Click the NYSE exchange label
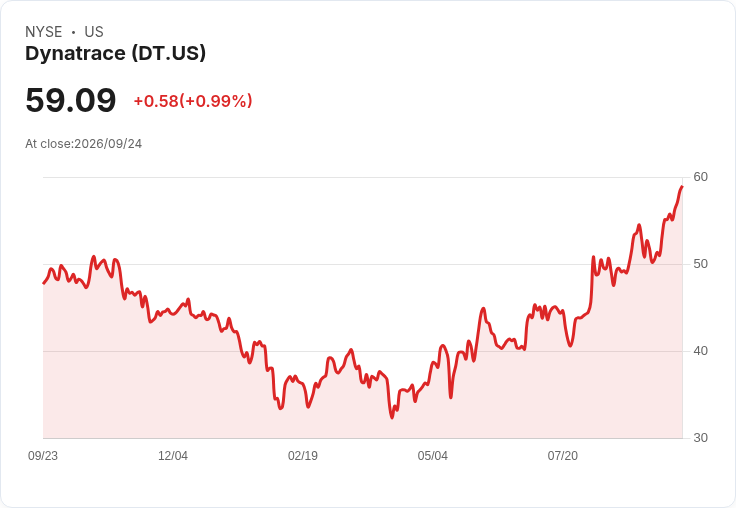Image resolution: width=736 pixels, height=508 pixels. (44, 31)
